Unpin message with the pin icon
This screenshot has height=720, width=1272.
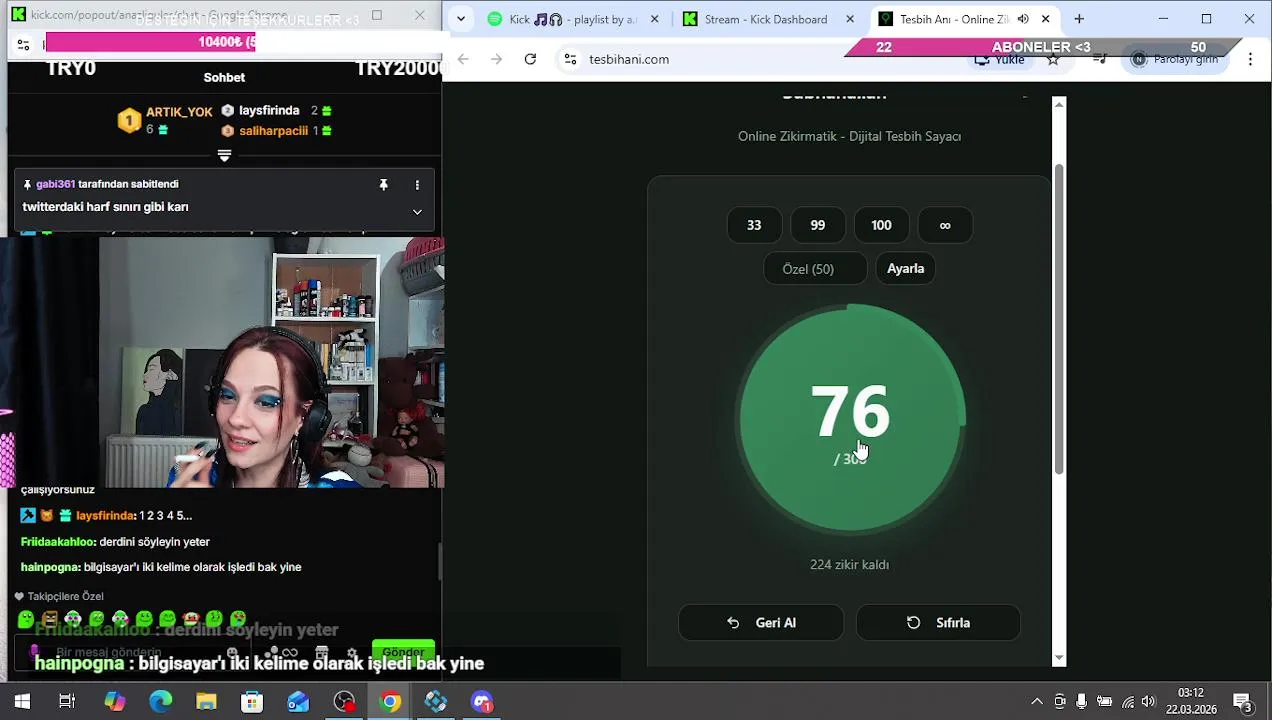383,185
